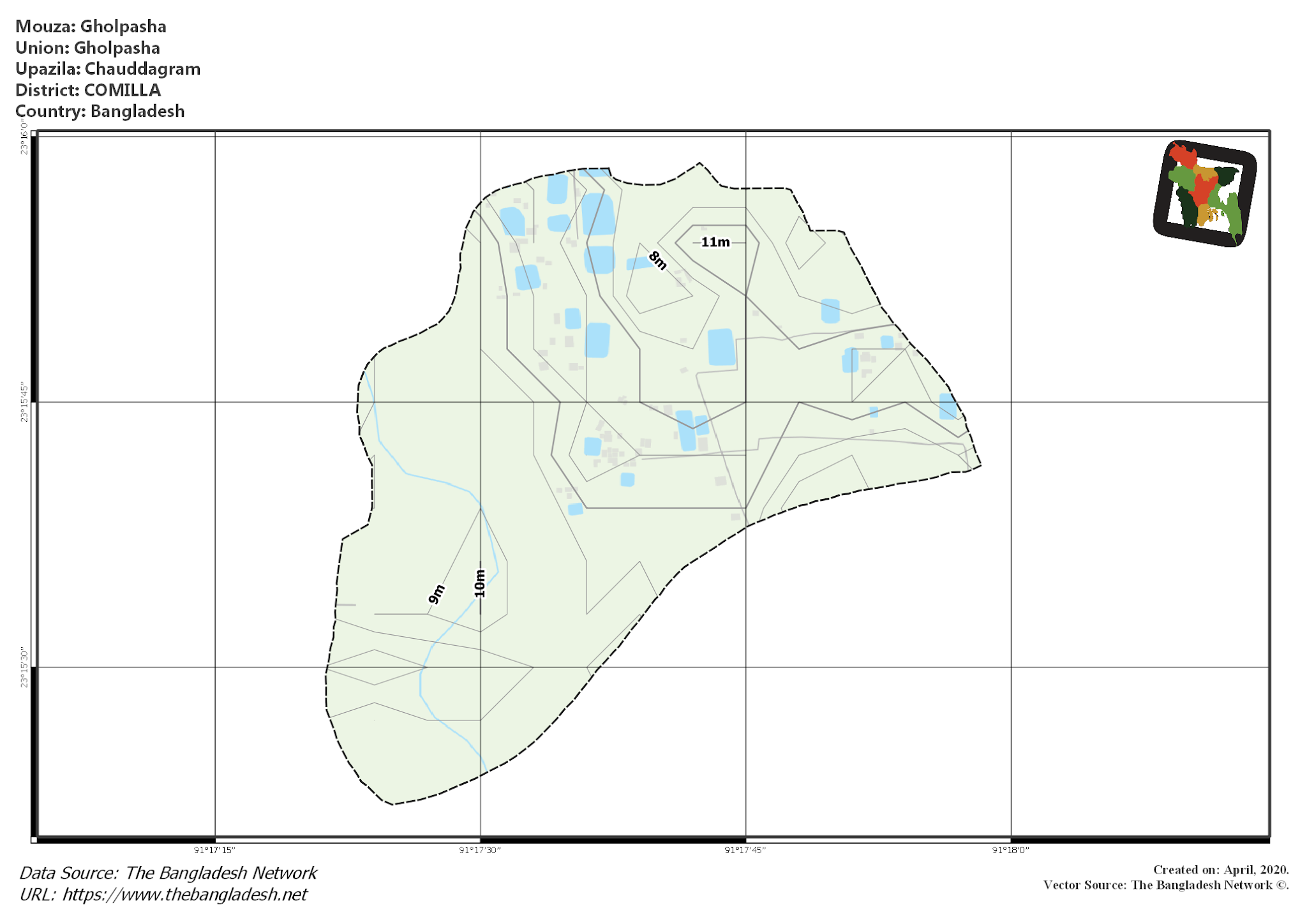Expand the Upazila: Chauddagram entry
The width and height of the screenshot is (1307, 924).
[108, 69]
